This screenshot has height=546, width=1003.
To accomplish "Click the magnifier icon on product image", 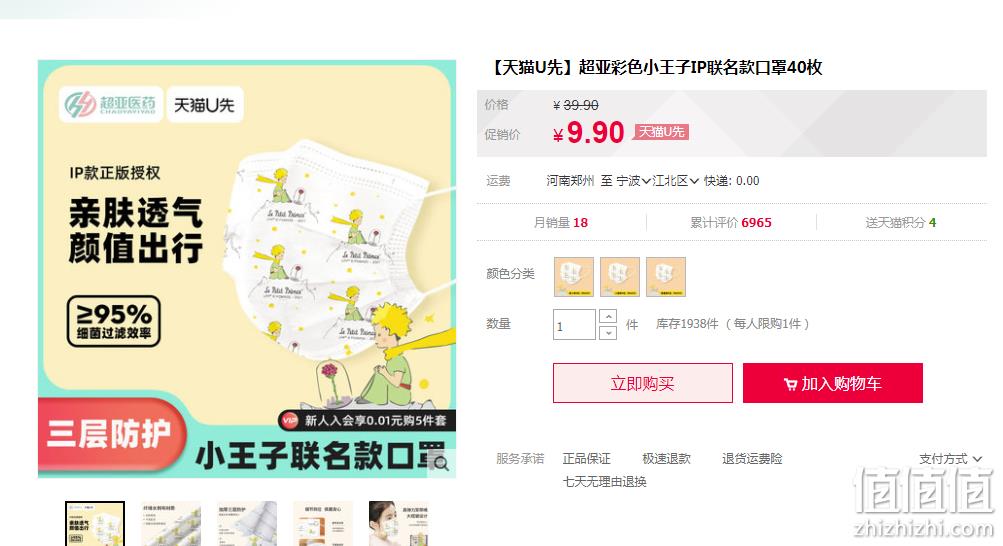I will tap(441, 464).
